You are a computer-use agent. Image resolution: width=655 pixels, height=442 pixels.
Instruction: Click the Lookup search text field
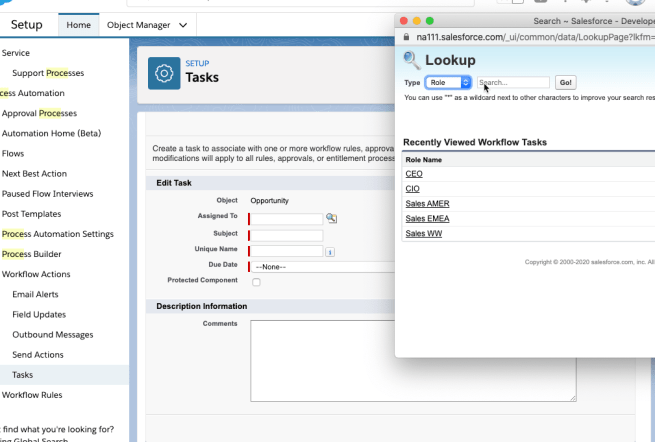coord(513,83)
